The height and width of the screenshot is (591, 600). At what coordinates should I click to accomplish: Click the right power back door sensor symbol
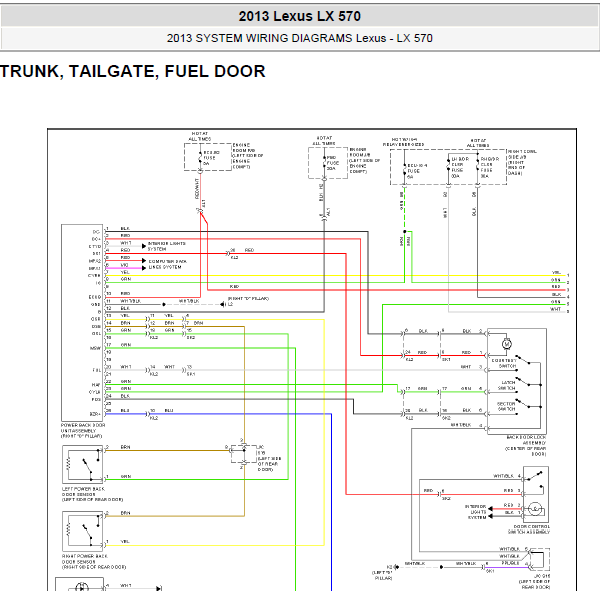[x=83, y=531]
